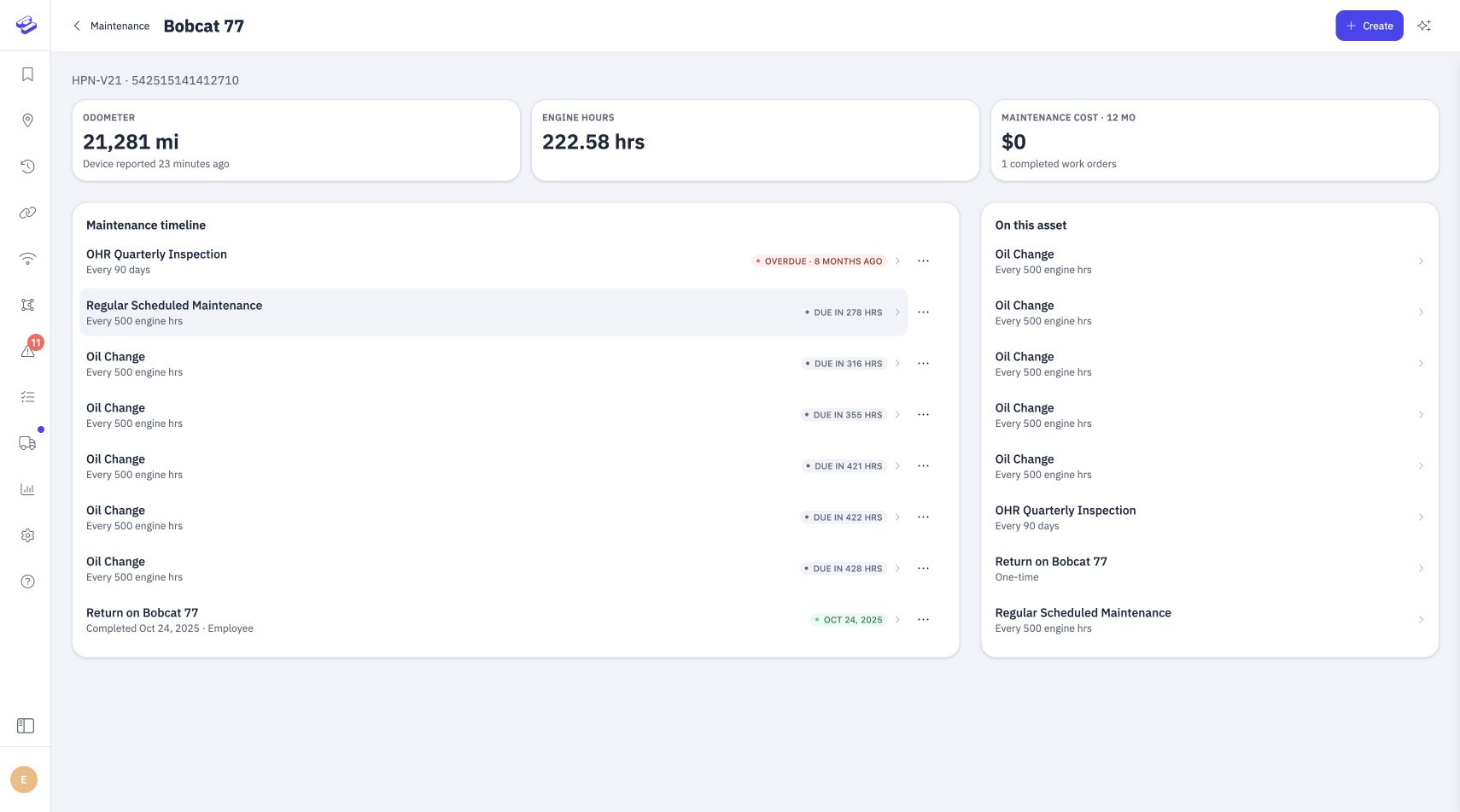The width and height of the screenshot is (1460, 812).
Task: Click the 'DUE IN 316 HRS' status badge
Action: tap(844, 364)
